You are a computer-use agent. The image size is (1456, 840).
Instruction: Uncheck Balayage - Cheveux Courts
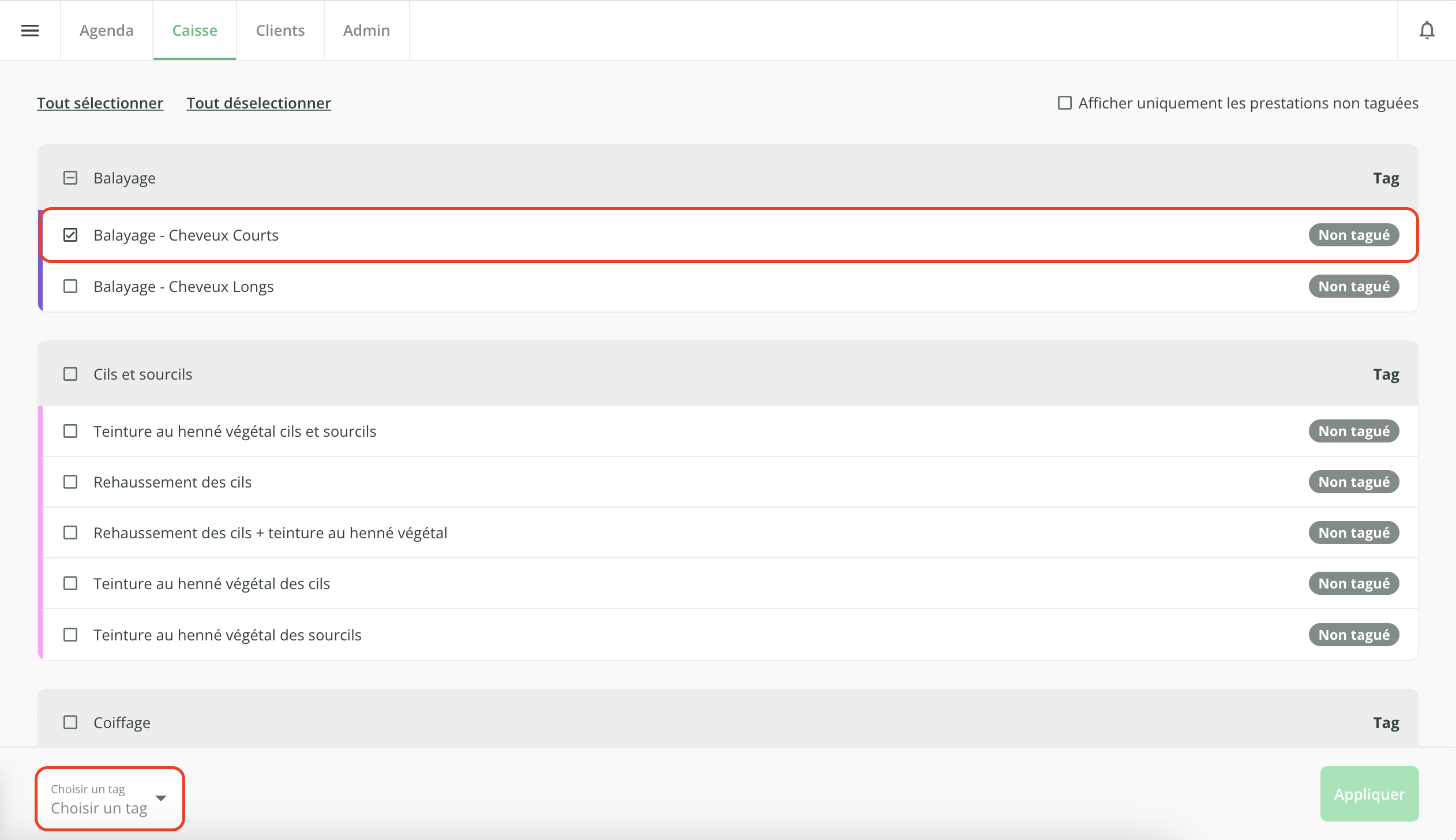click(x=70, y=235)
